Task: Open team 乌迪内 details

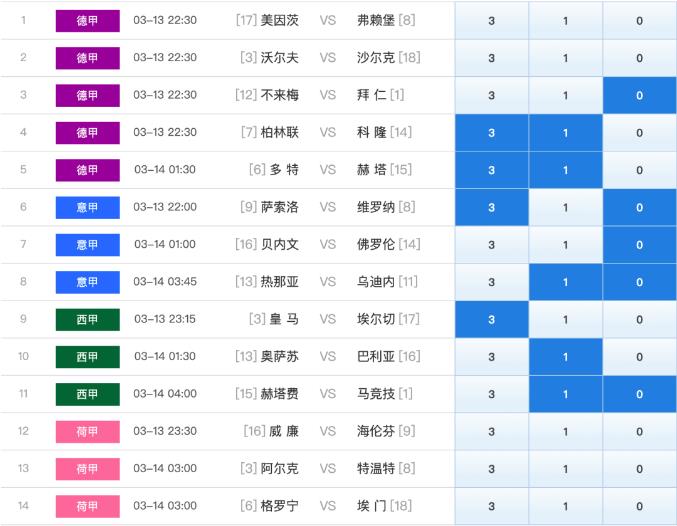Action: click(x=376, y=282)
